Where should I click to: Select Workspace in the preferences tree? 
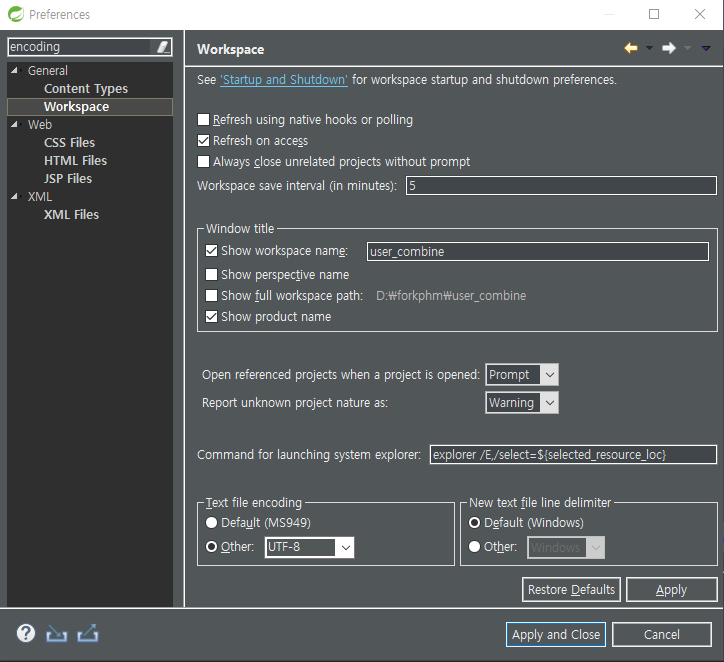[77, 107]
